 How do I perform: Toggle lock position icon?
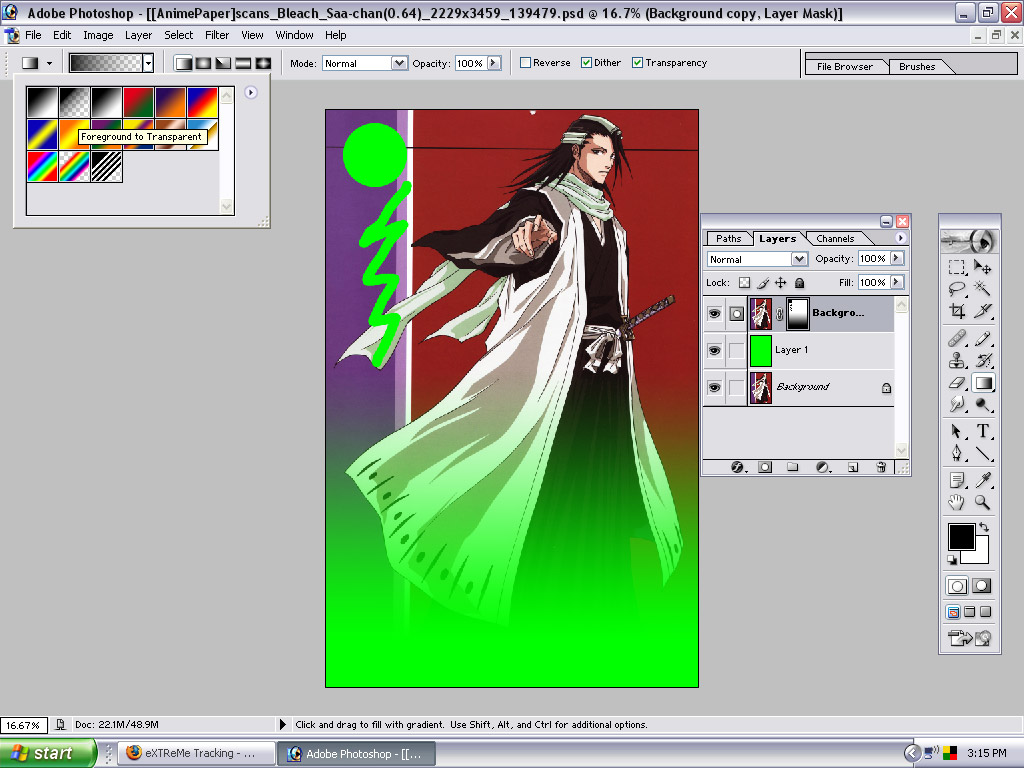point(780,283)
